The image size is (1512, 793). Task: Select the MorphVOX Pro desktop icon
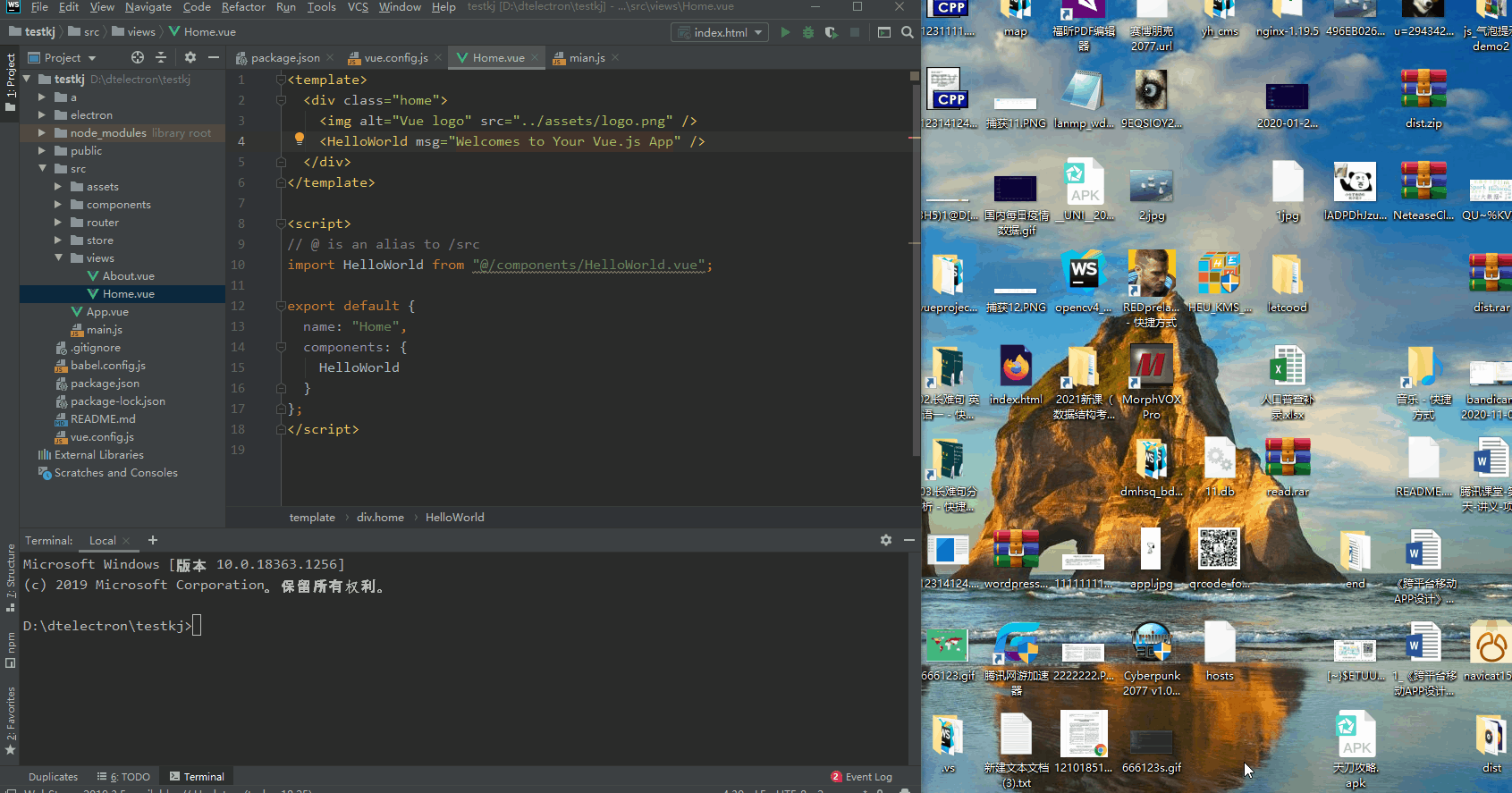tap(1152, 383)
